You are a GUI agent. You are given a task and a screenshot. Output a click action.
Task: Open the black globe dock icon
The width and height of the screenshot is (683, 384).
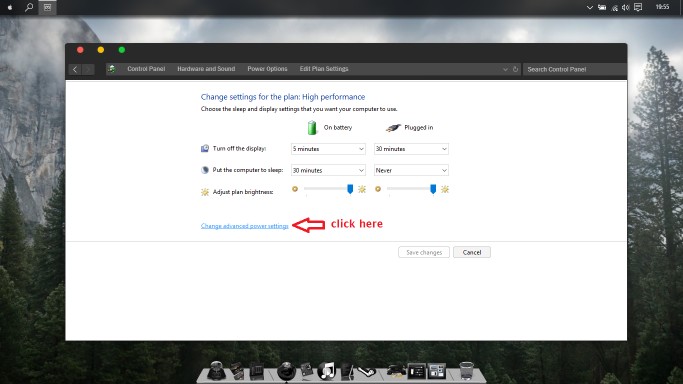tap(286, 371)
